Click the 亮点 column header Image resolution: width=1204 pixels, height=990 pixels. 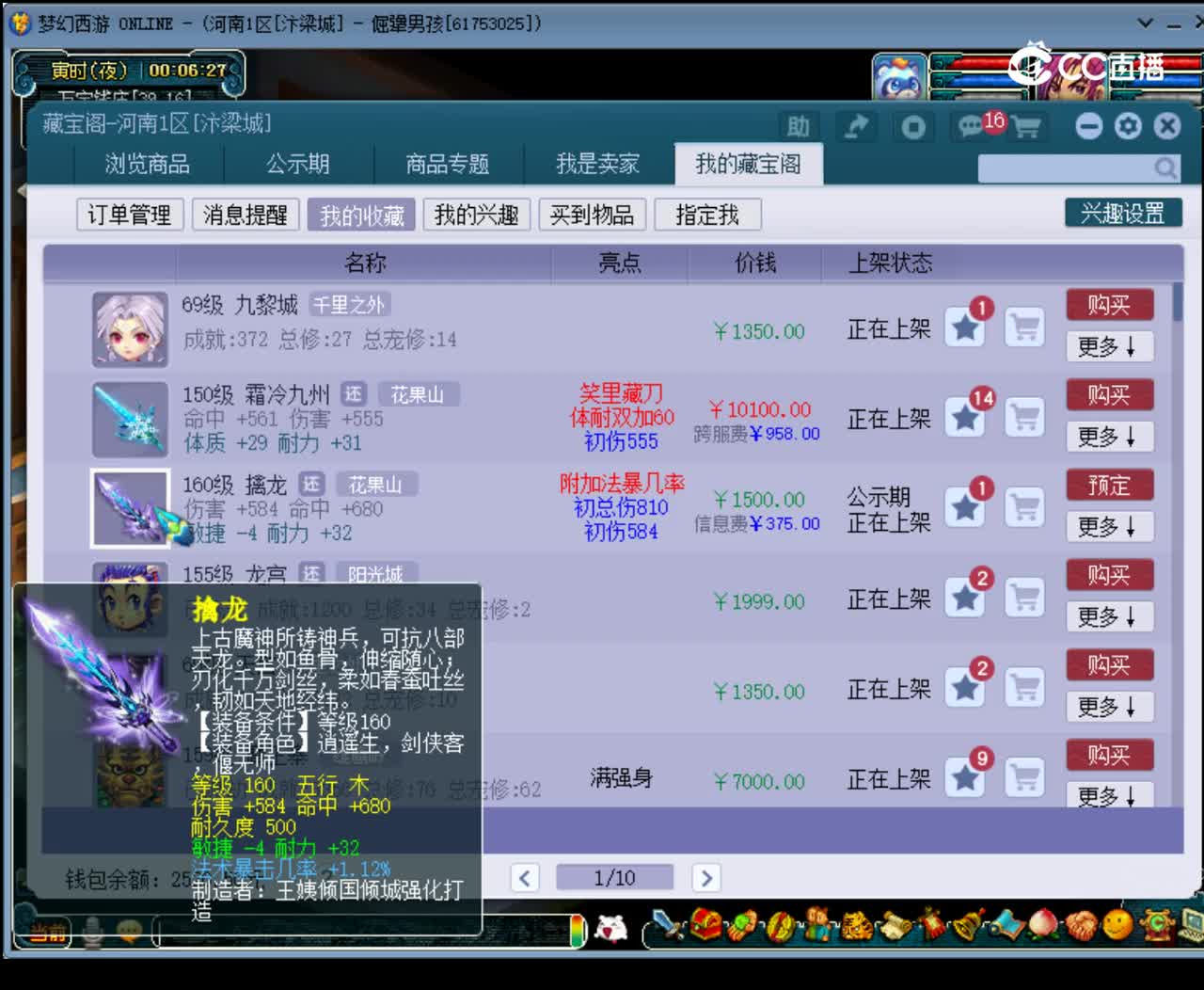pyautogui.click(x=620, y=263)
